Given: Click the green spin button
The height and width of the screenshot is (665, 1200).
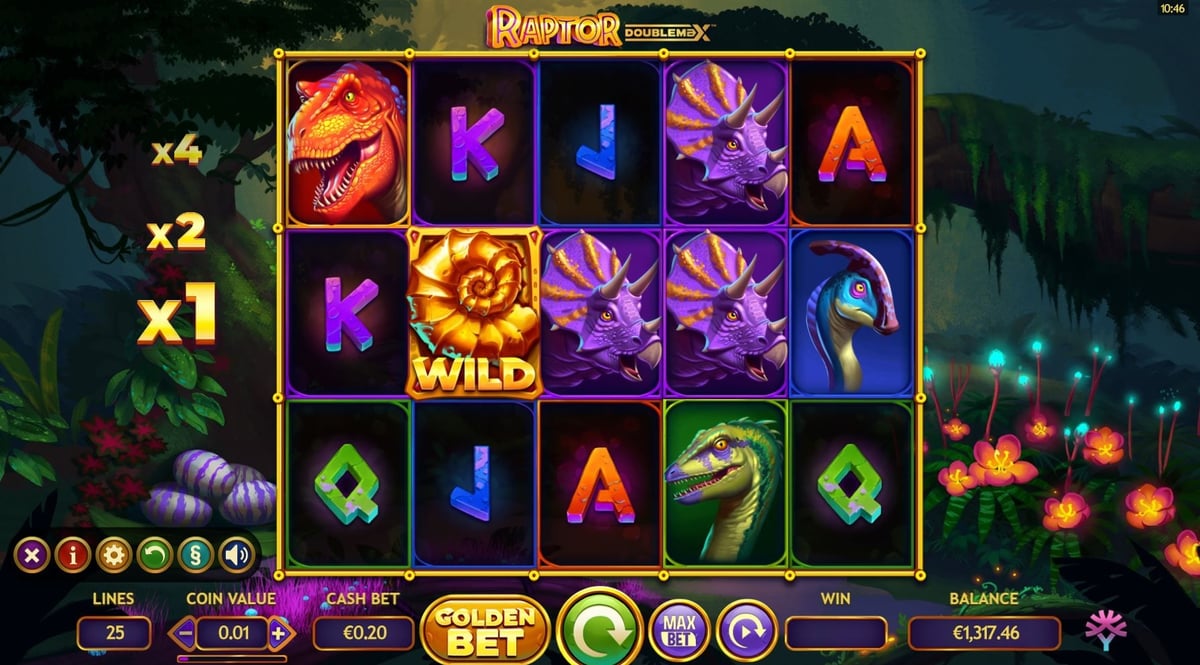Looking at the screenshot, I should pos(600,630).
